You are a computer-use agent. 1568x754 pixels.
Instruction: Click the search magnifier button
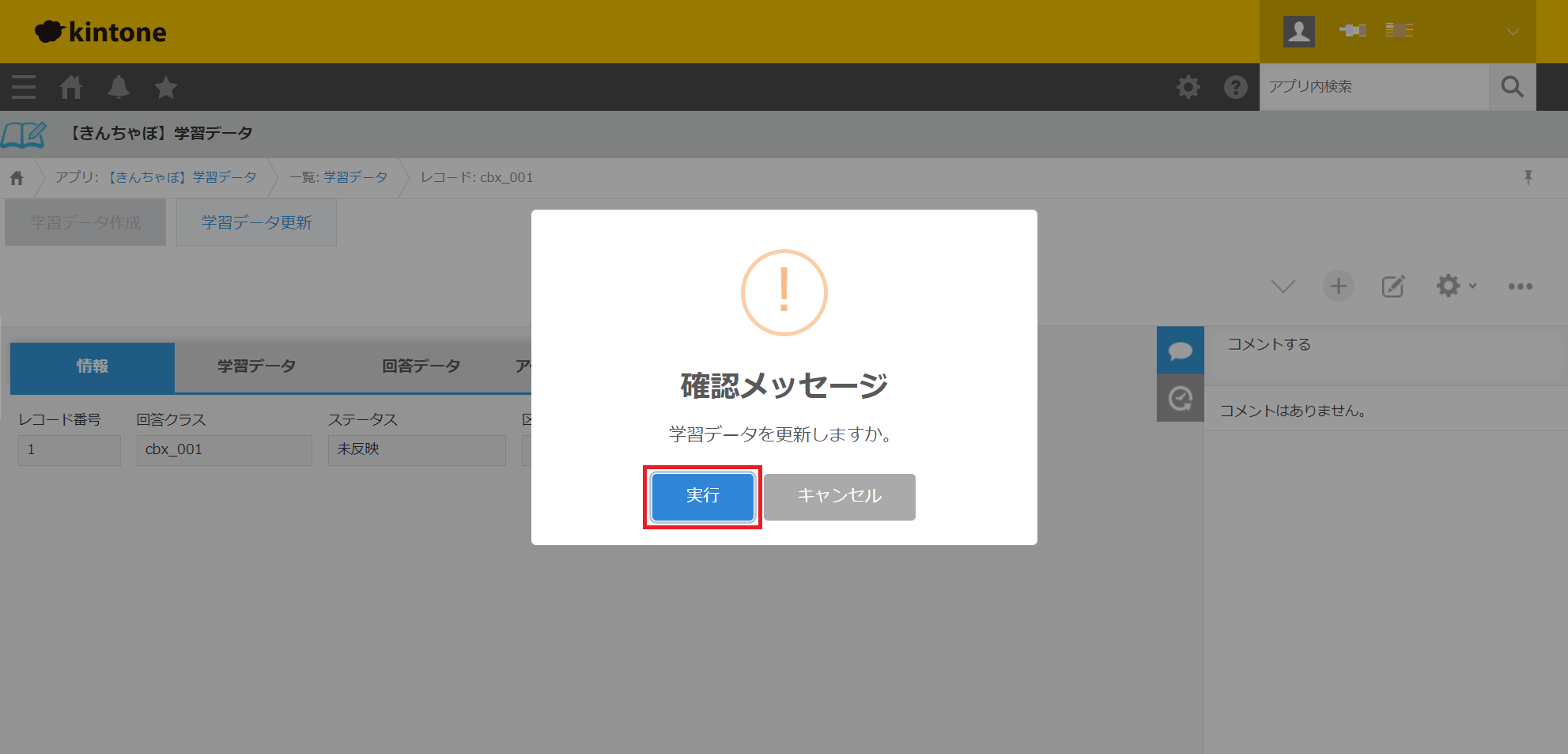coord(1512,87)
